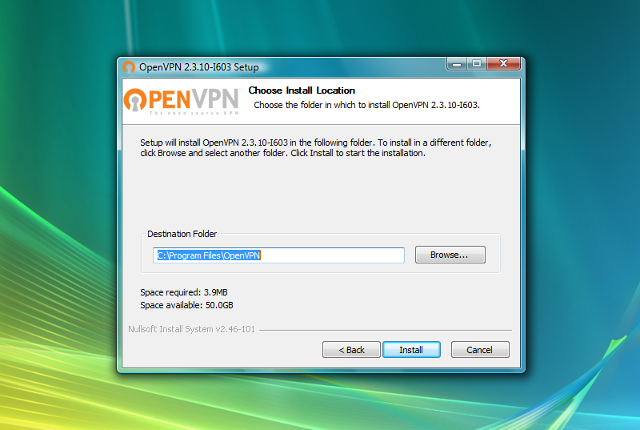Close the OpenVPN Setup window
This screenshot has height=430, width=640.
503,64
